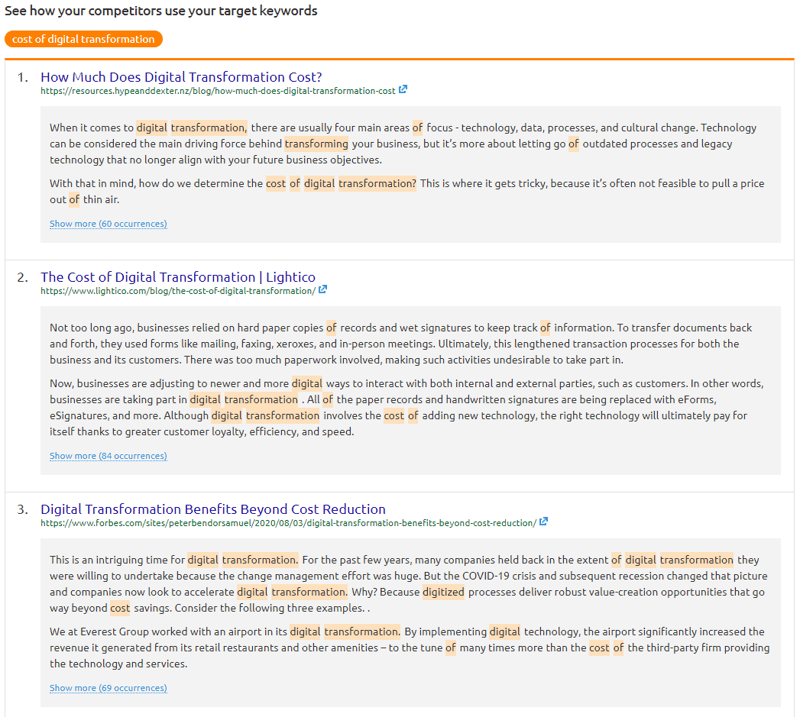Image resolution: width=800 pixels, height=717 pixels.
Task: Click the paragraph starting 'Not too long ago'
Action: (x=400, y=343)
